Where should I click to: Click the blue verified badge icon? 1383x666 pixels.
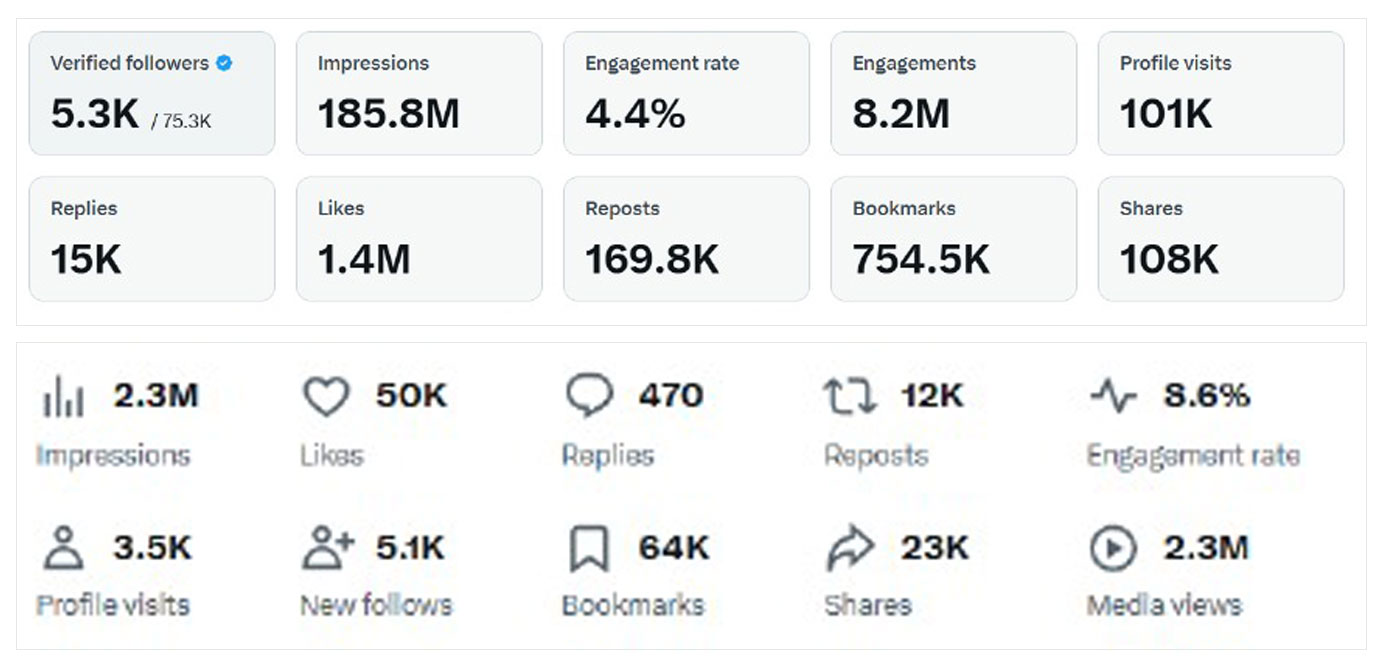coord(224,63)
